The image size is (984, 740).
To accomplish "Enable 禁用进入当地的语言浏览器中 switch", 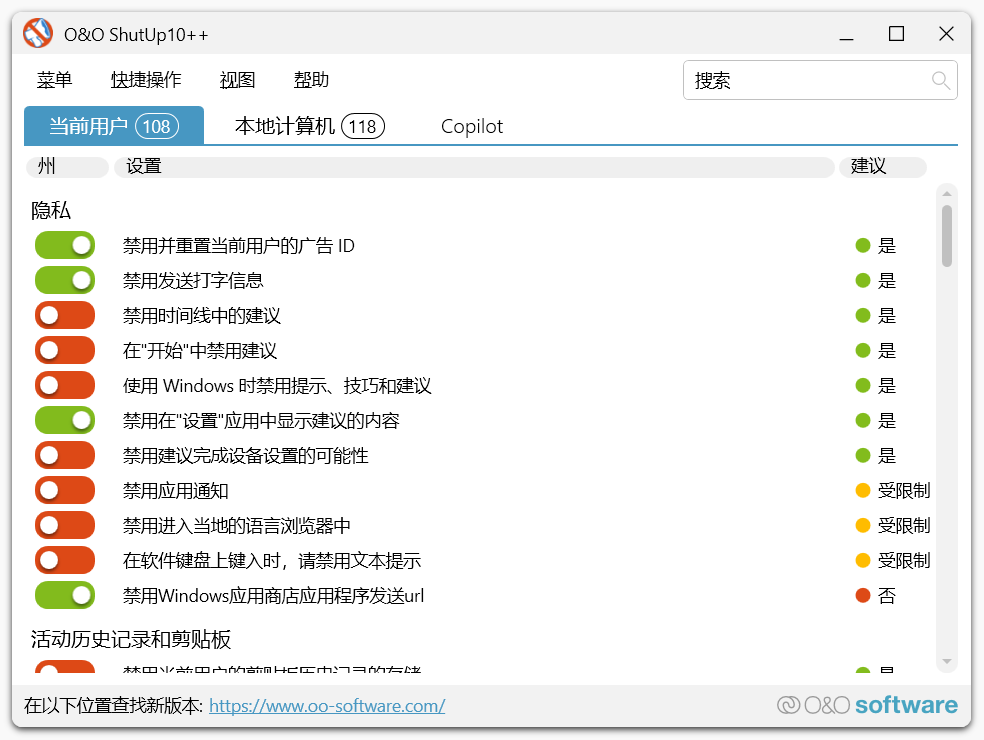I will pos(65,525).
